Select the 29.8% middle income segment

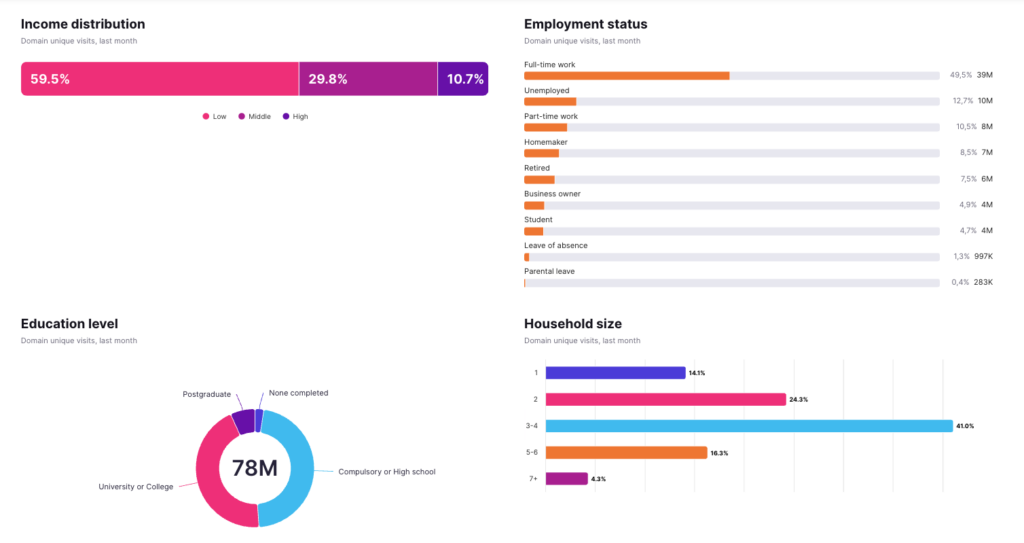(x=367, y=79)
